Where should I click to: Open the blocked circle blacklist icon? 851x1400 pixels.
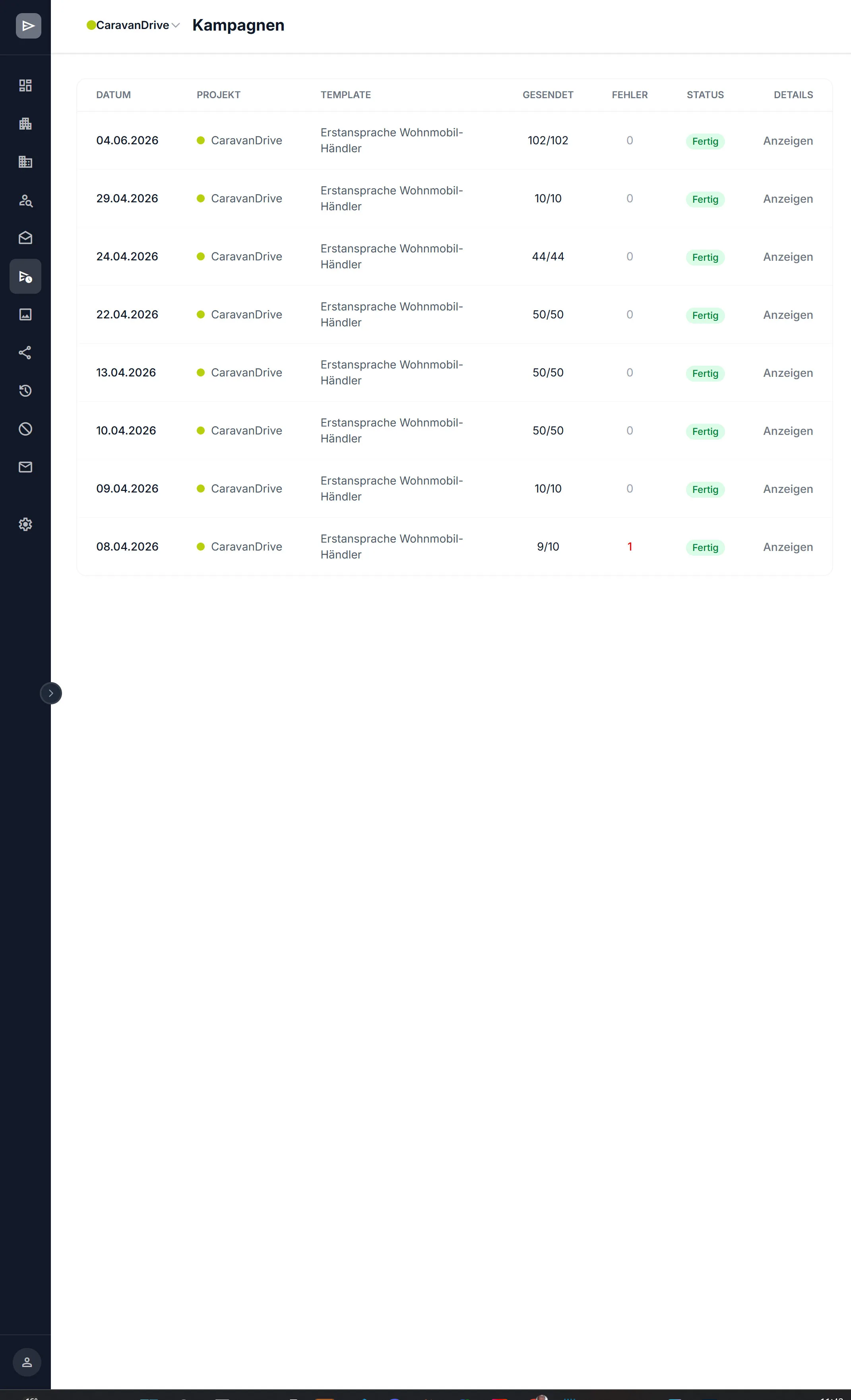point(25,429)
